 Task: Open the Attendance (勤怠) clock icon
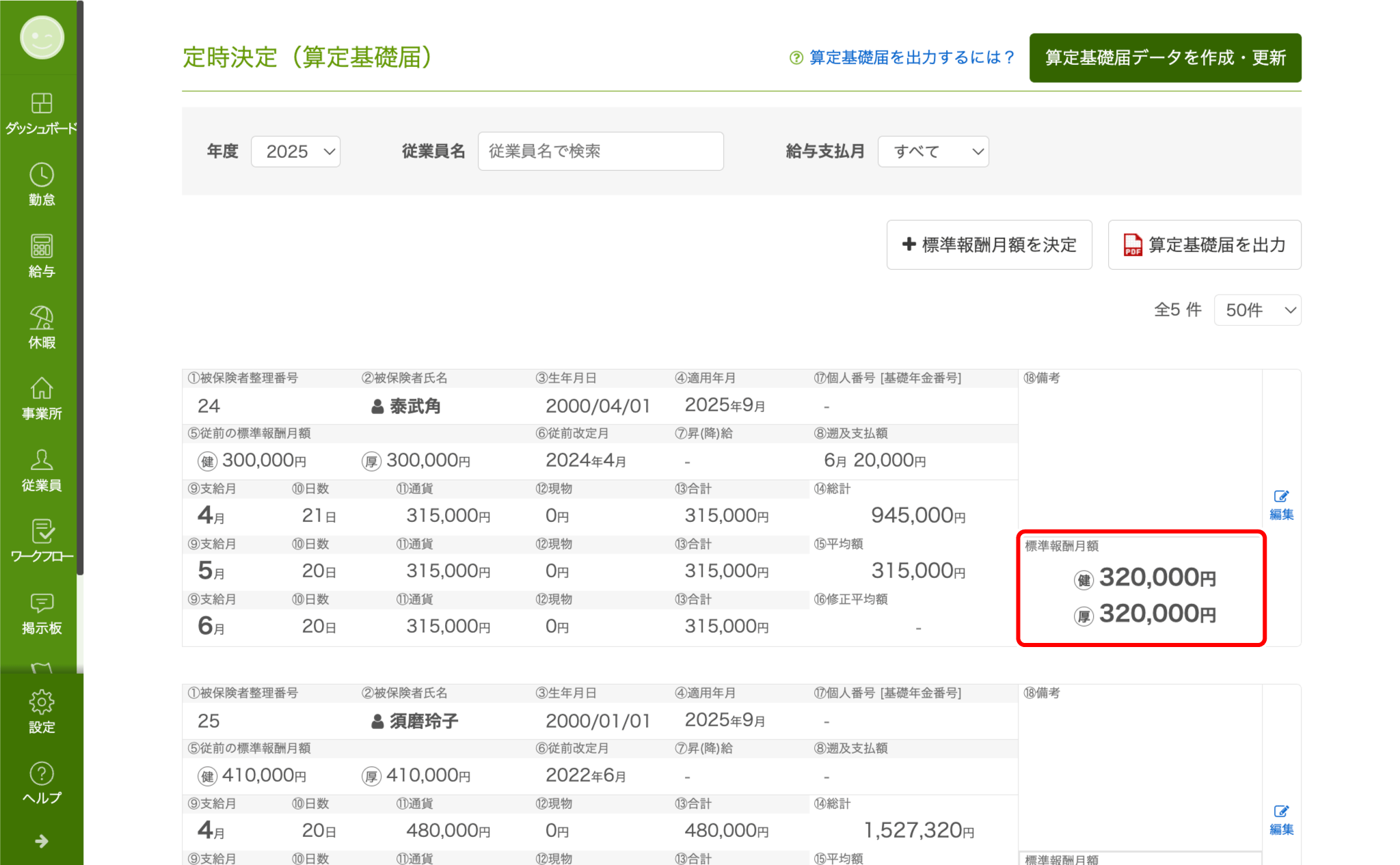pyautogui.click(x=42, y=184)
